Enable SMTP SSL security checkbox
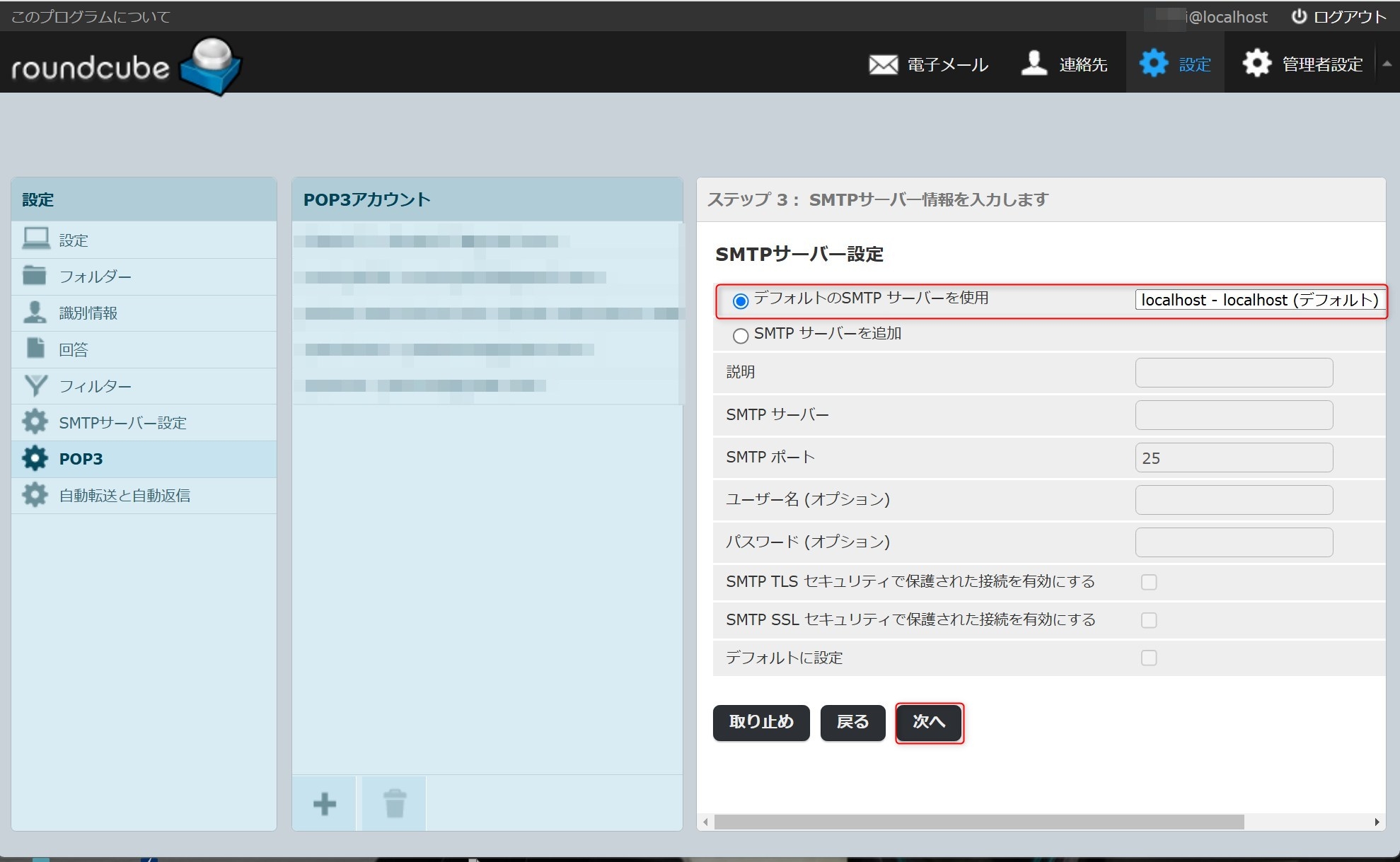Image resolution: width=1400 pixels, height=862 pixels. (x=1148, y=620)
